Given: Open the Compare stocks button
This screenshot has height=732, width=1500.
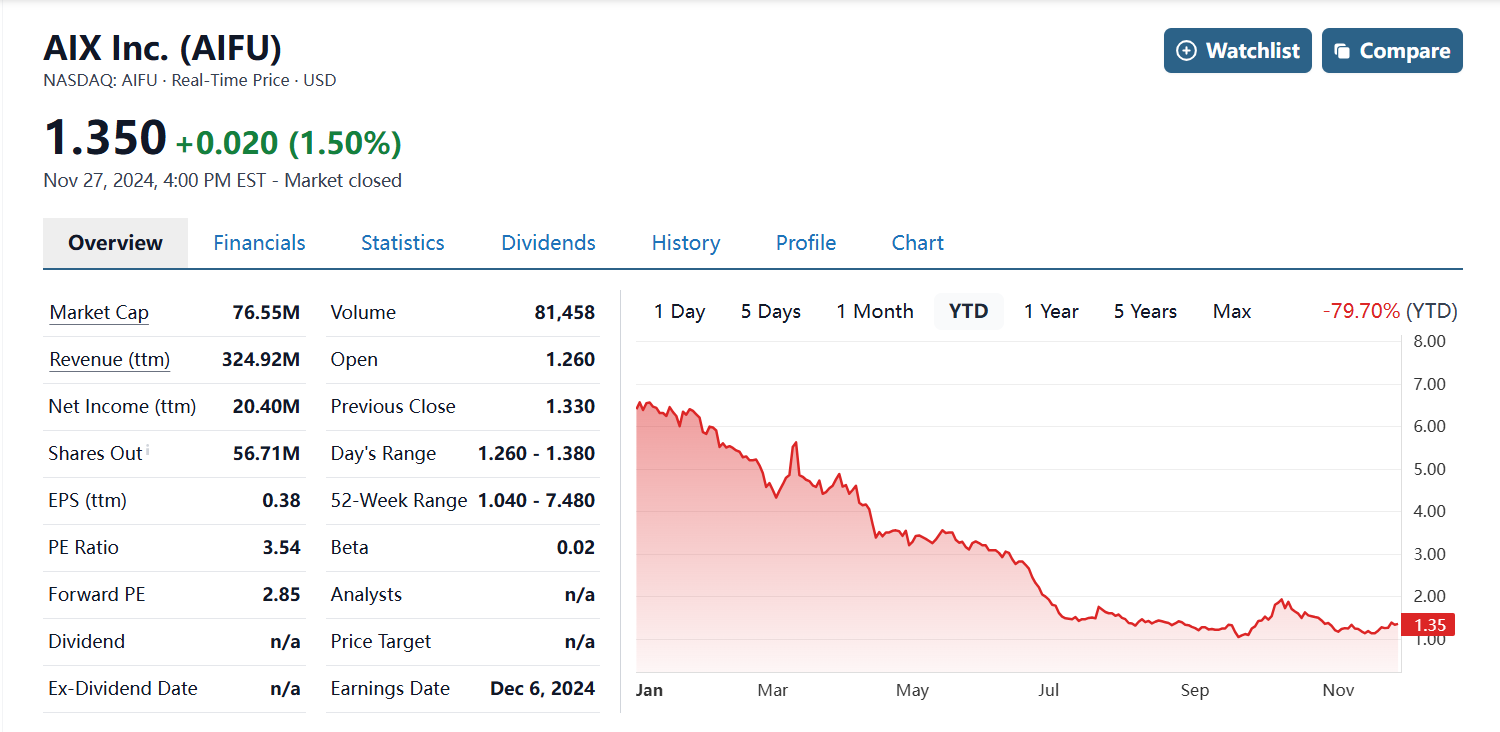Looking at the screenshot, I should (1392, 51).
